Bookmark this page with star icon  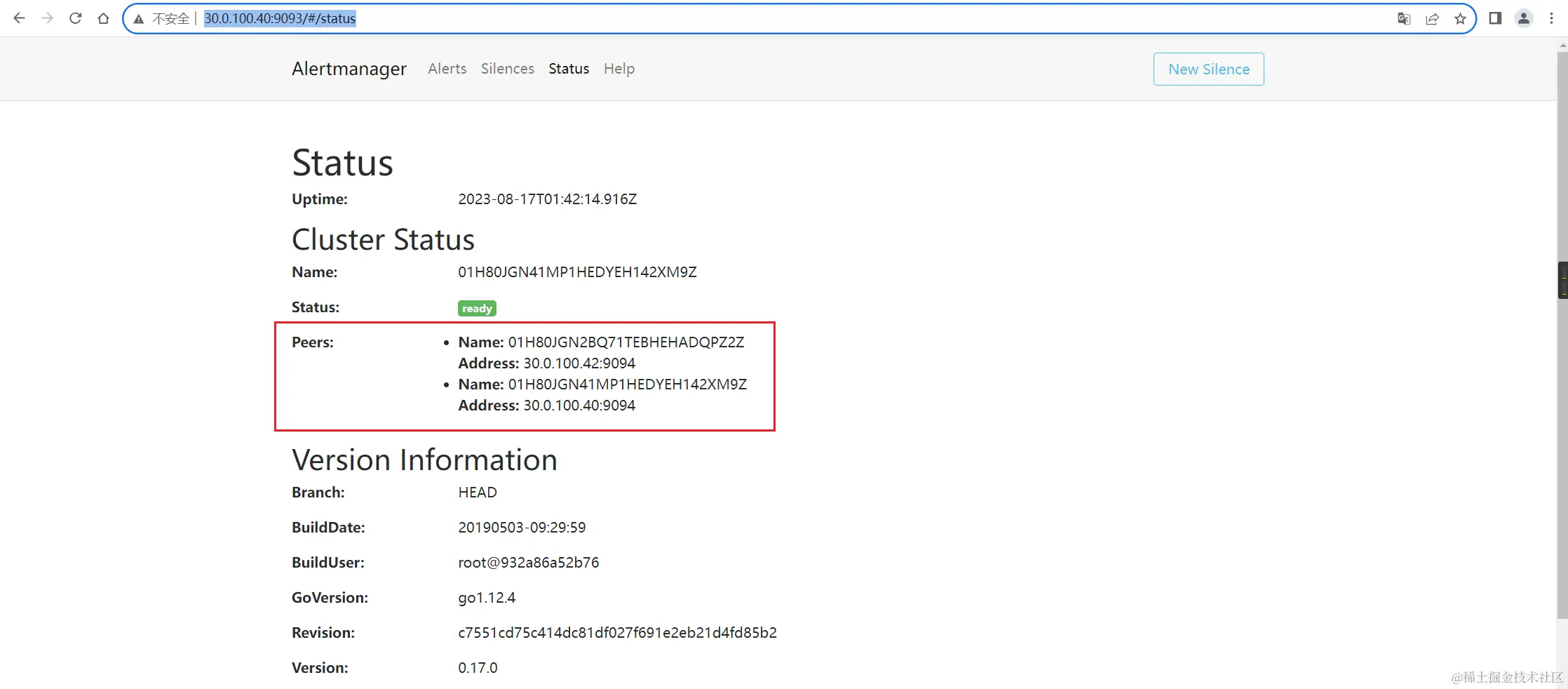1460,19
